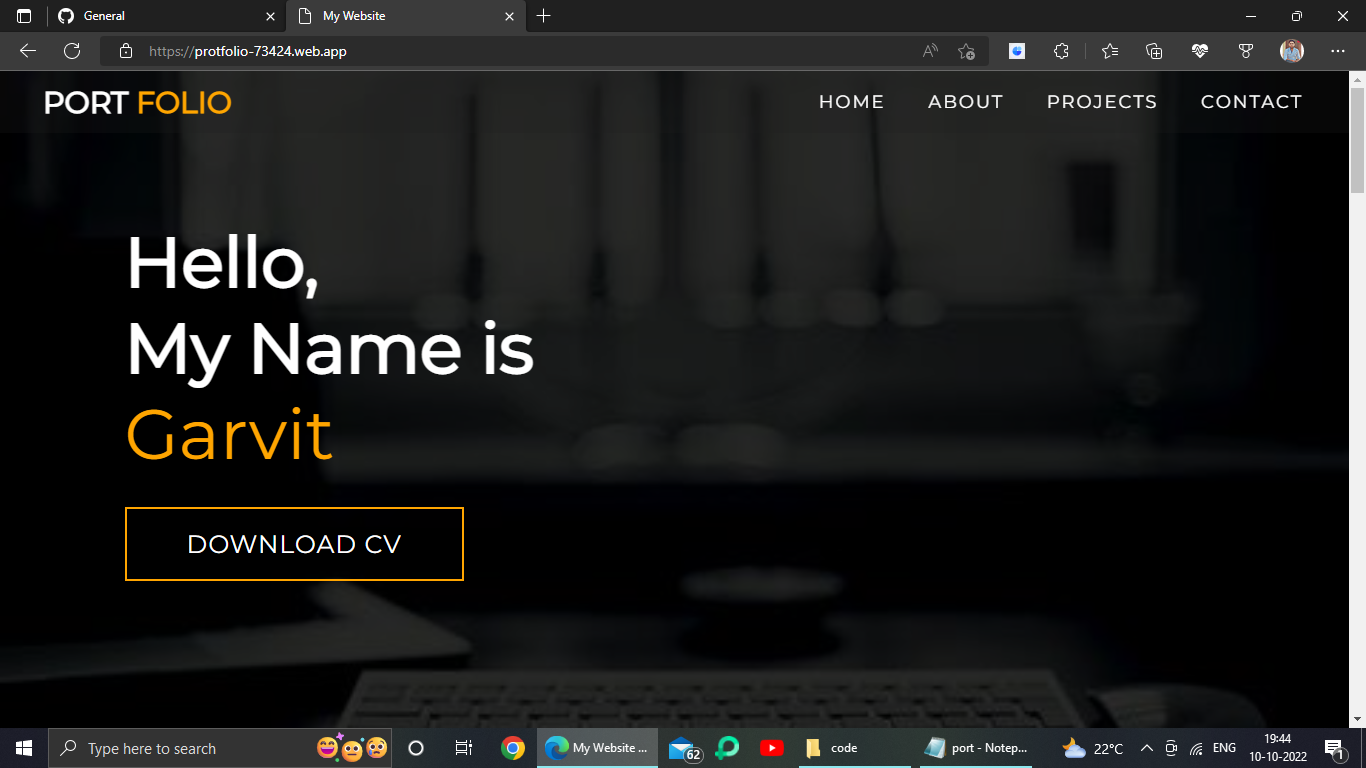Image resolution: width=1366 pixels, height=768 pixels.
Task: Open Task View on the taskbar
Action: [x=464, y=748]
